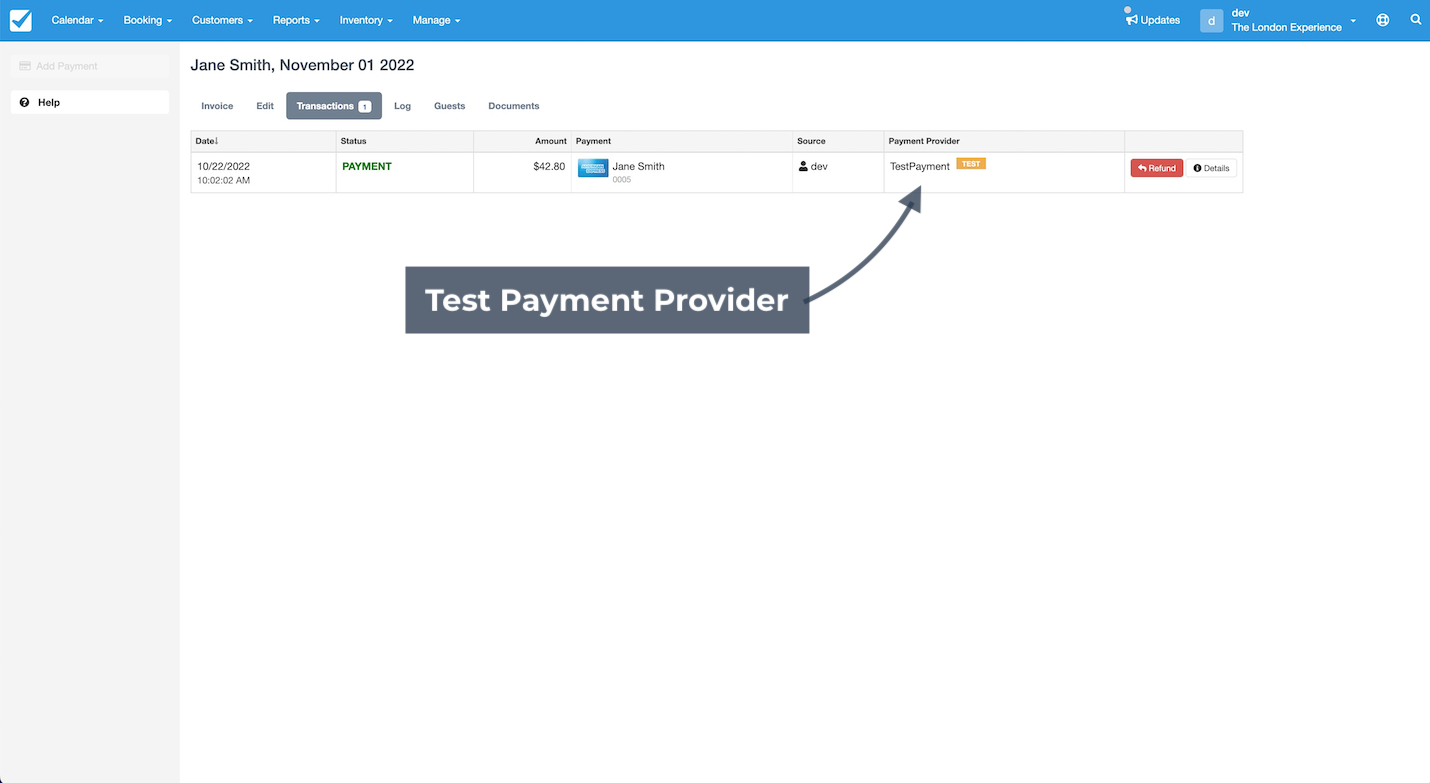The image size is (1430, 783).
Task: Expand the Customers menu
Action: 222,20
